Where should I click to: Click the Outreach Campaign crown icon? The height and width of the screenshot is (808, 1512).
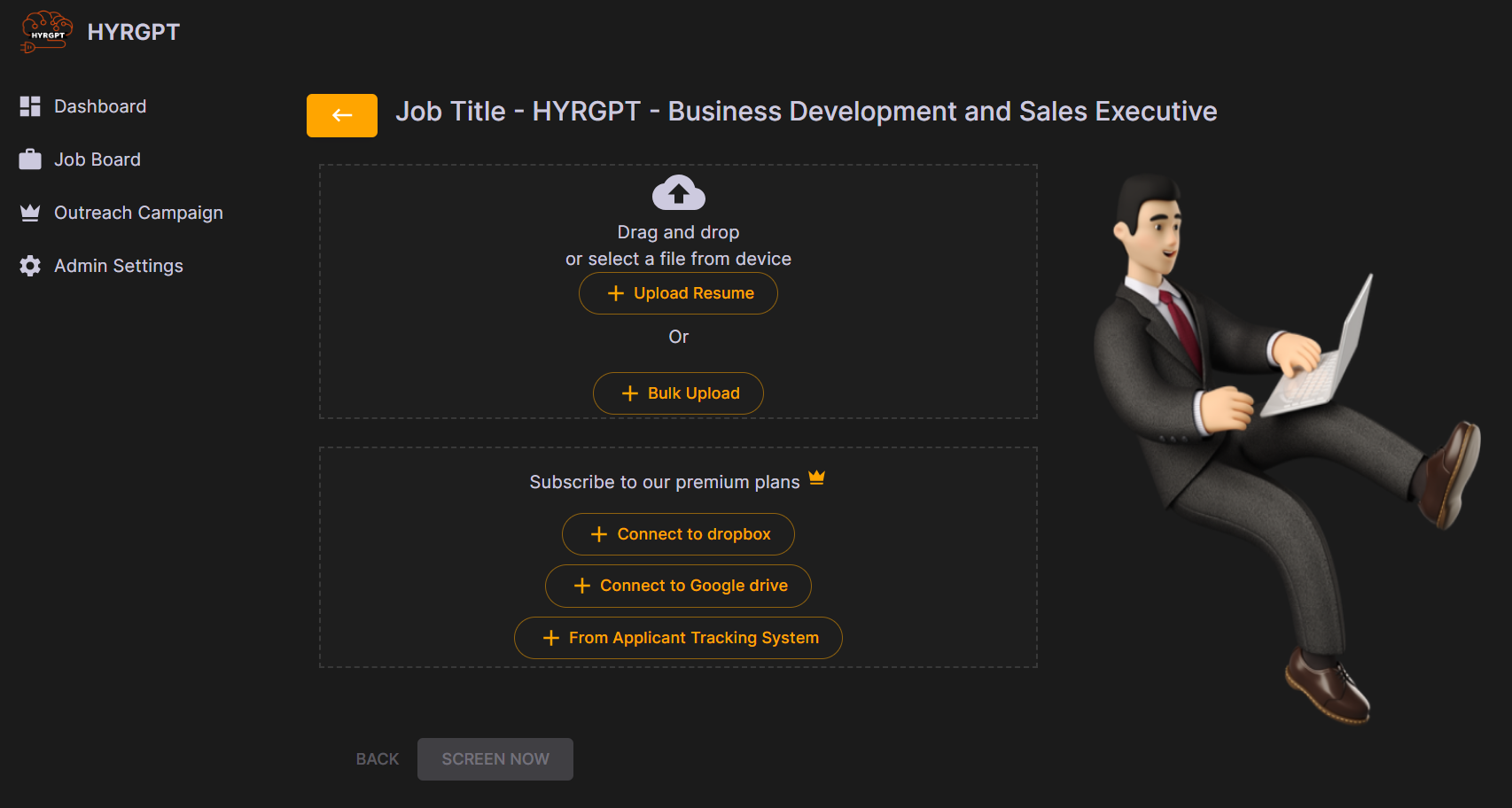pyautogui.click(x=30, y=213)
